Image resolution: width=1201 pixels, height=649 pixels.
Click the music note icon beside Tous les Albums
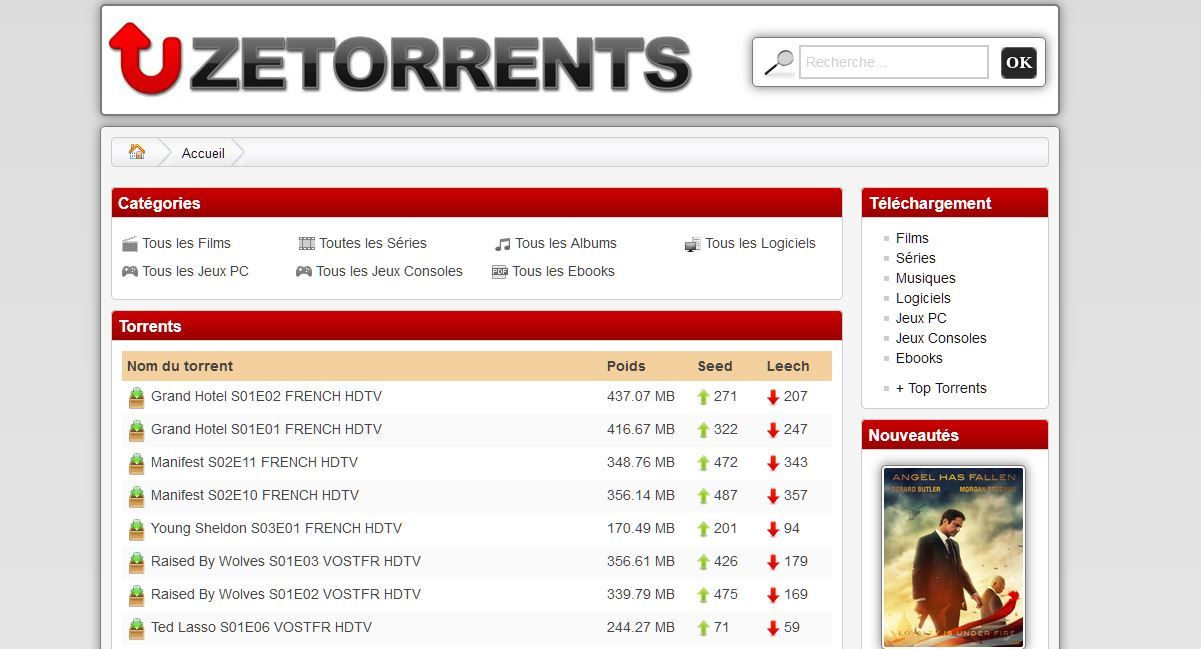pyautogui.click(x=502, y=243)
